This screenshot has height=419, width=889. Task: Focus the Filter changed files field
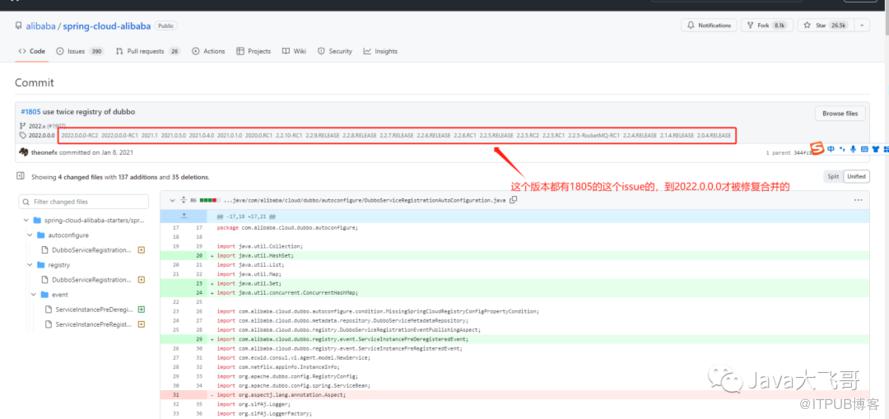(x=84, y=201)
